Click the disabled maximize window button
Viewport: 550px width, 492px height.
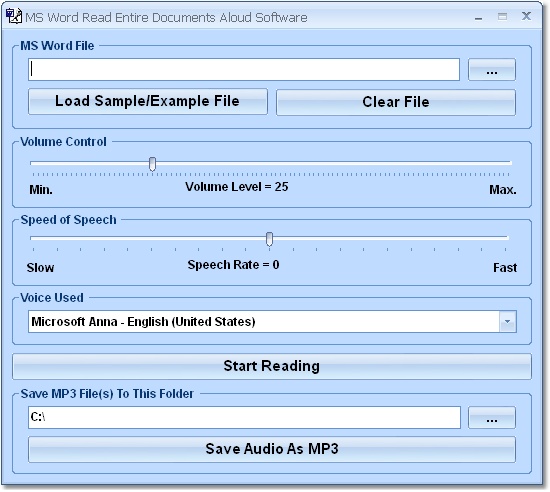502,16
